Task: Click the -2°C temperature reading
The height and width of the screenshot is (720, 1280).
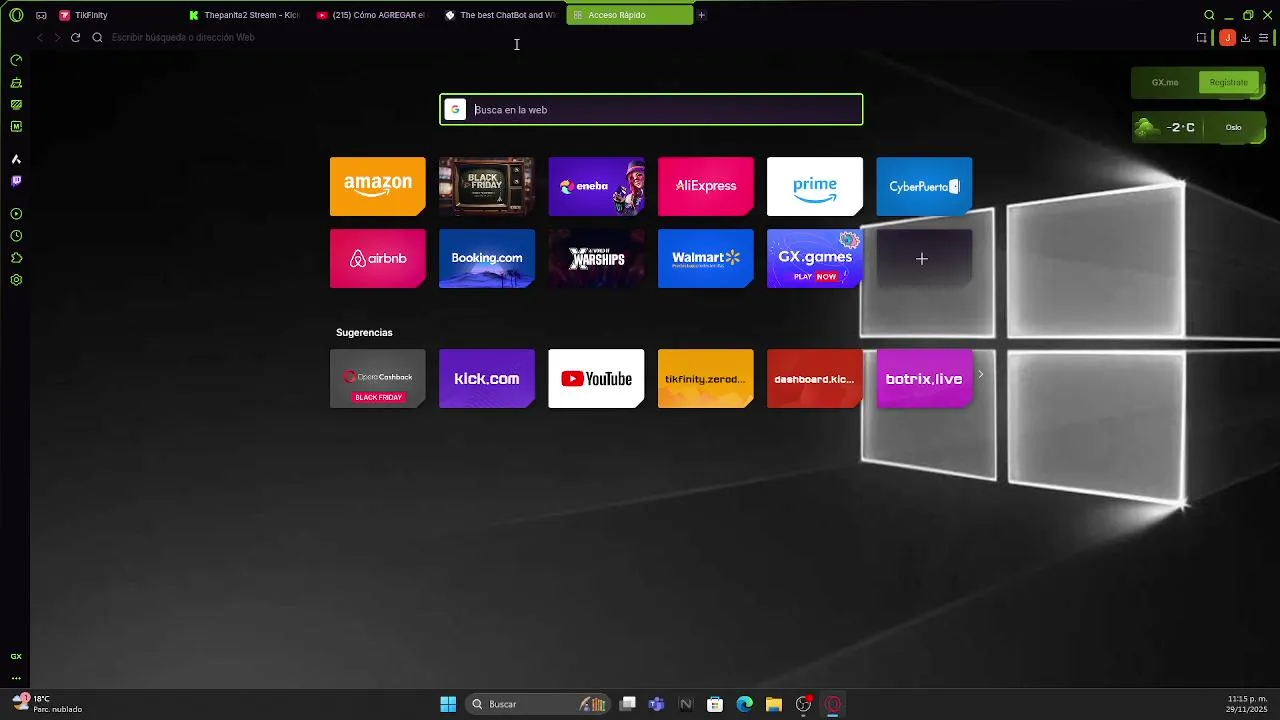Action: tap(1181, 127)
